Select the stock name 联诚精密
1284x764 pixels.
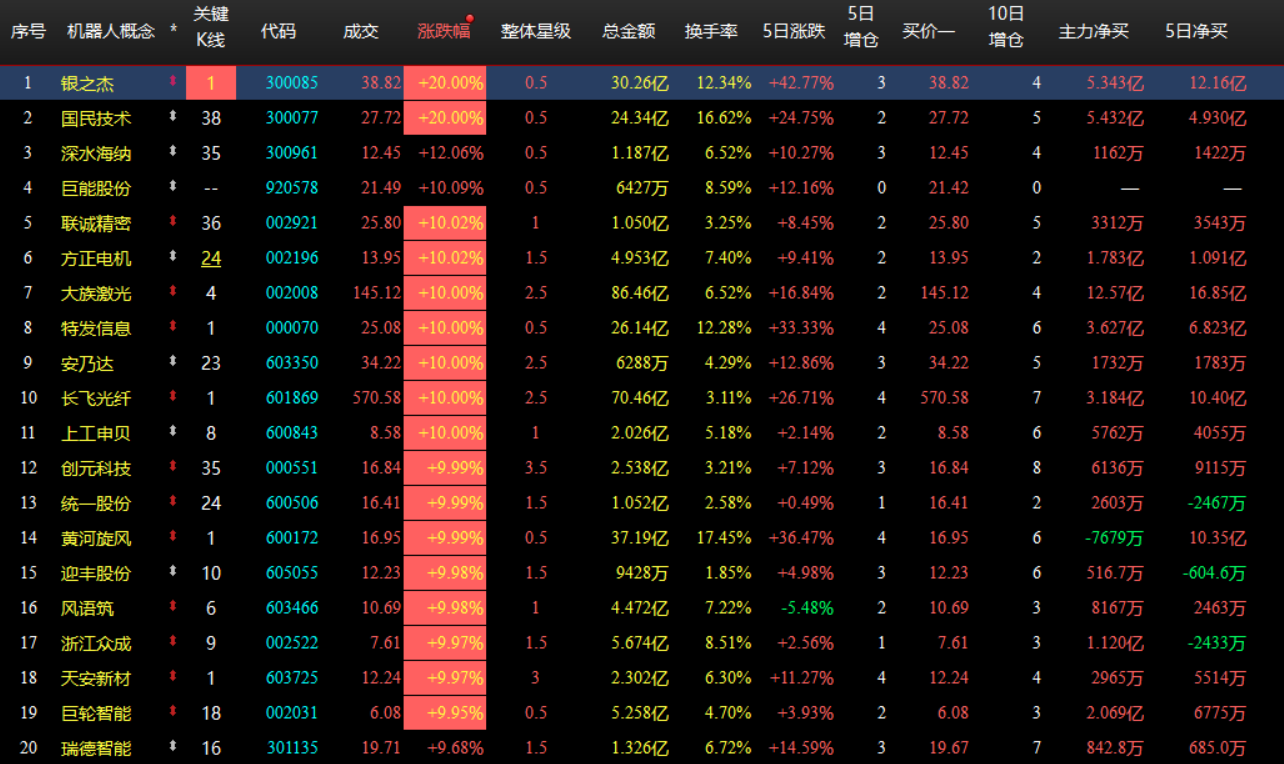96,223
